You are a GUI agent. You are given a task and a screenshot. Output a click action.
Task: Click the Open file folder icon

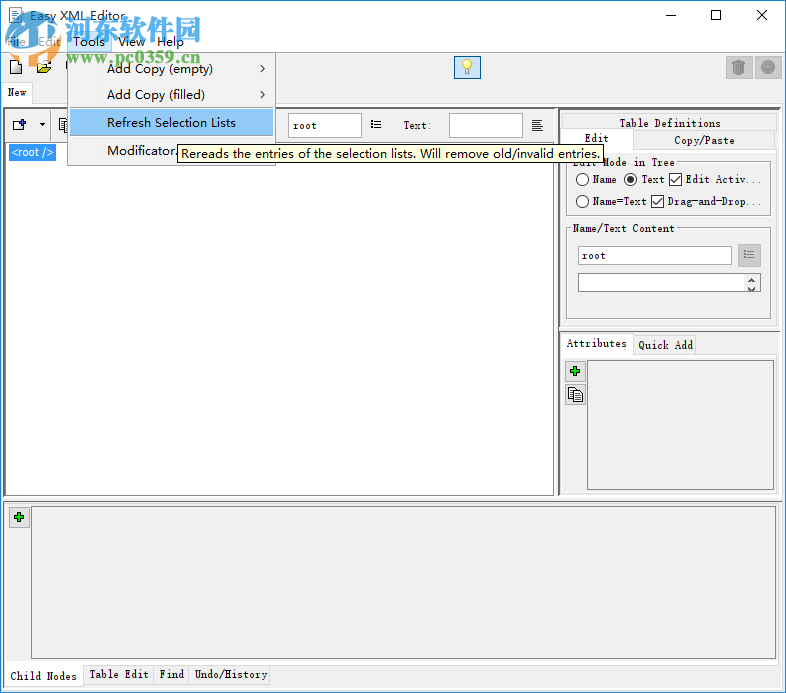pos(44,67)
